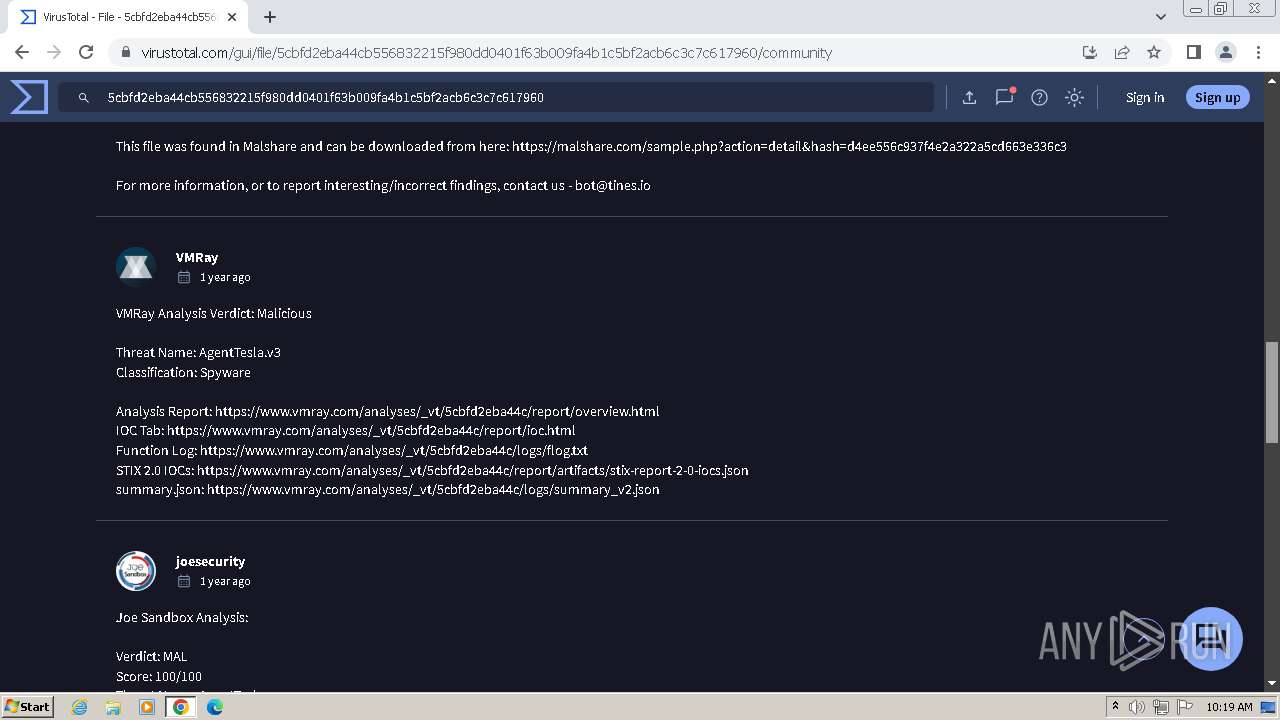Open the Malshare sample download link
The height and width of the screenshot is (720, 1280).
[789, 146]
